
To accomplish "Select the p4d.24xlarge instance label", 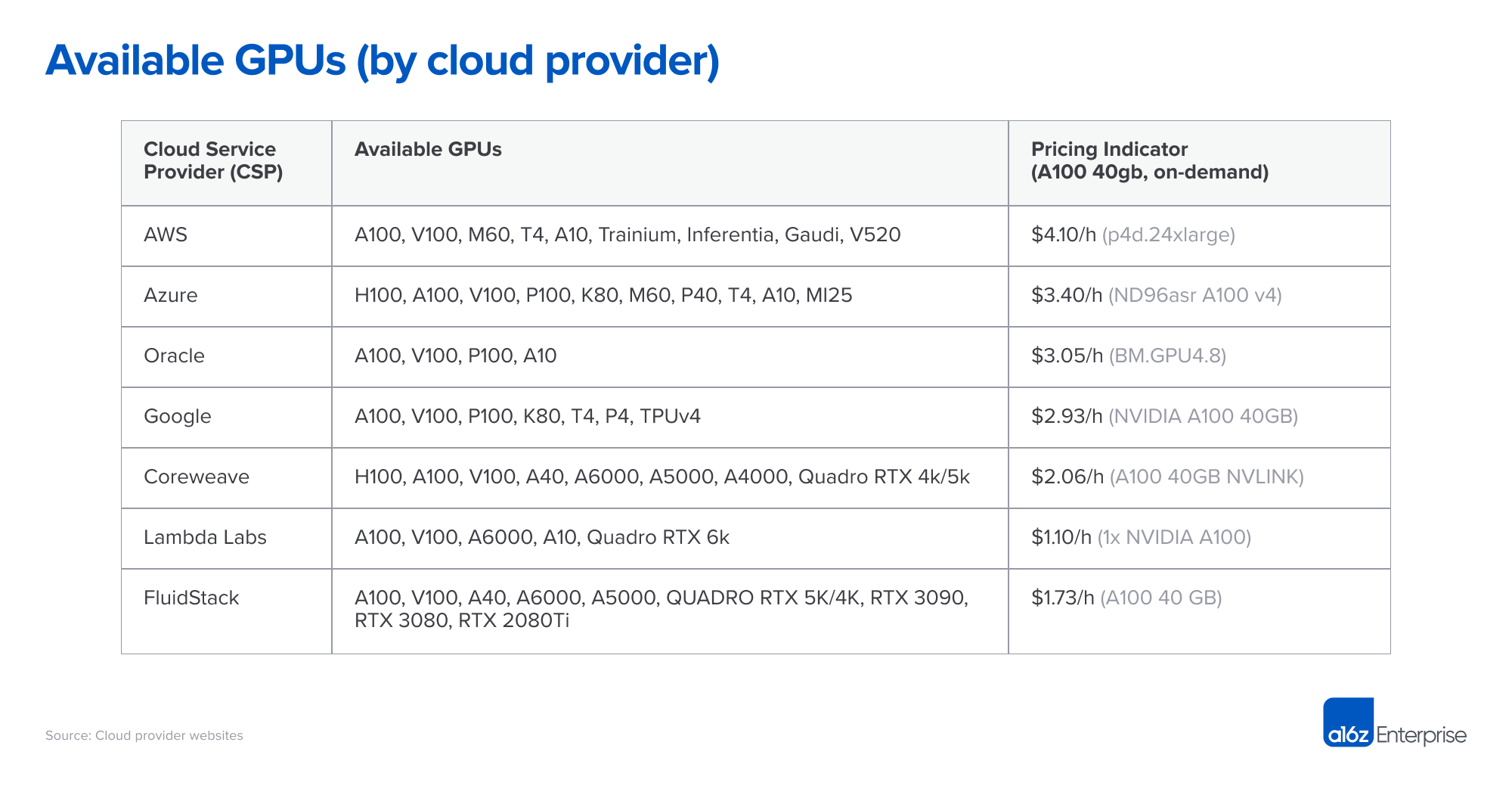I will pyautogui.click(x=1168, y=235).
